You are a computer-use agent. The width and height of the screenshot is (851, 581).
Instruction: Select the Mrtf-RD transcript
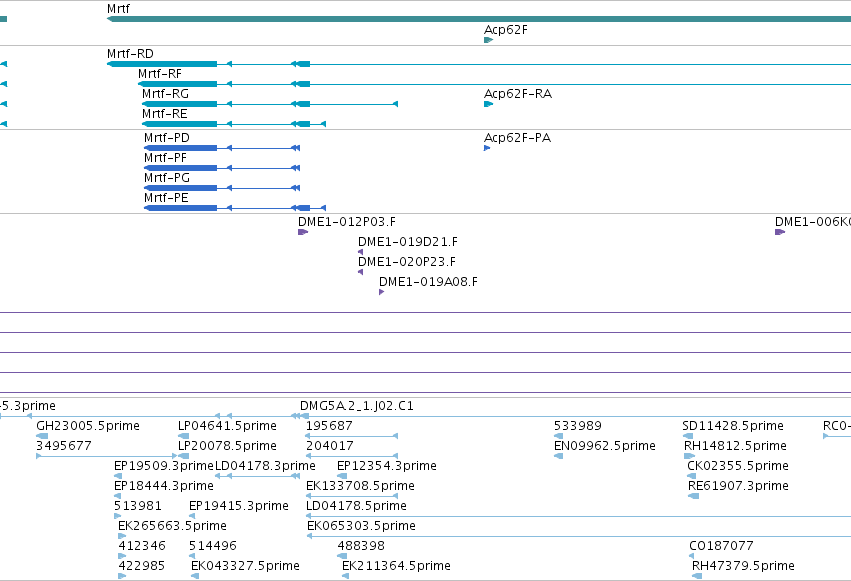pos(479,64)
